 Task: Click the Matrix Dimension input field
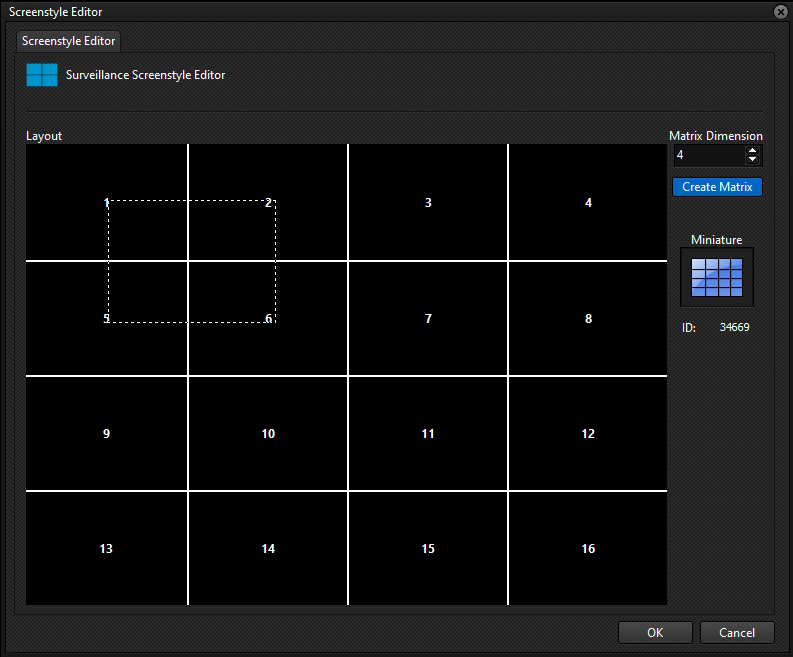(x=710, y=155)
